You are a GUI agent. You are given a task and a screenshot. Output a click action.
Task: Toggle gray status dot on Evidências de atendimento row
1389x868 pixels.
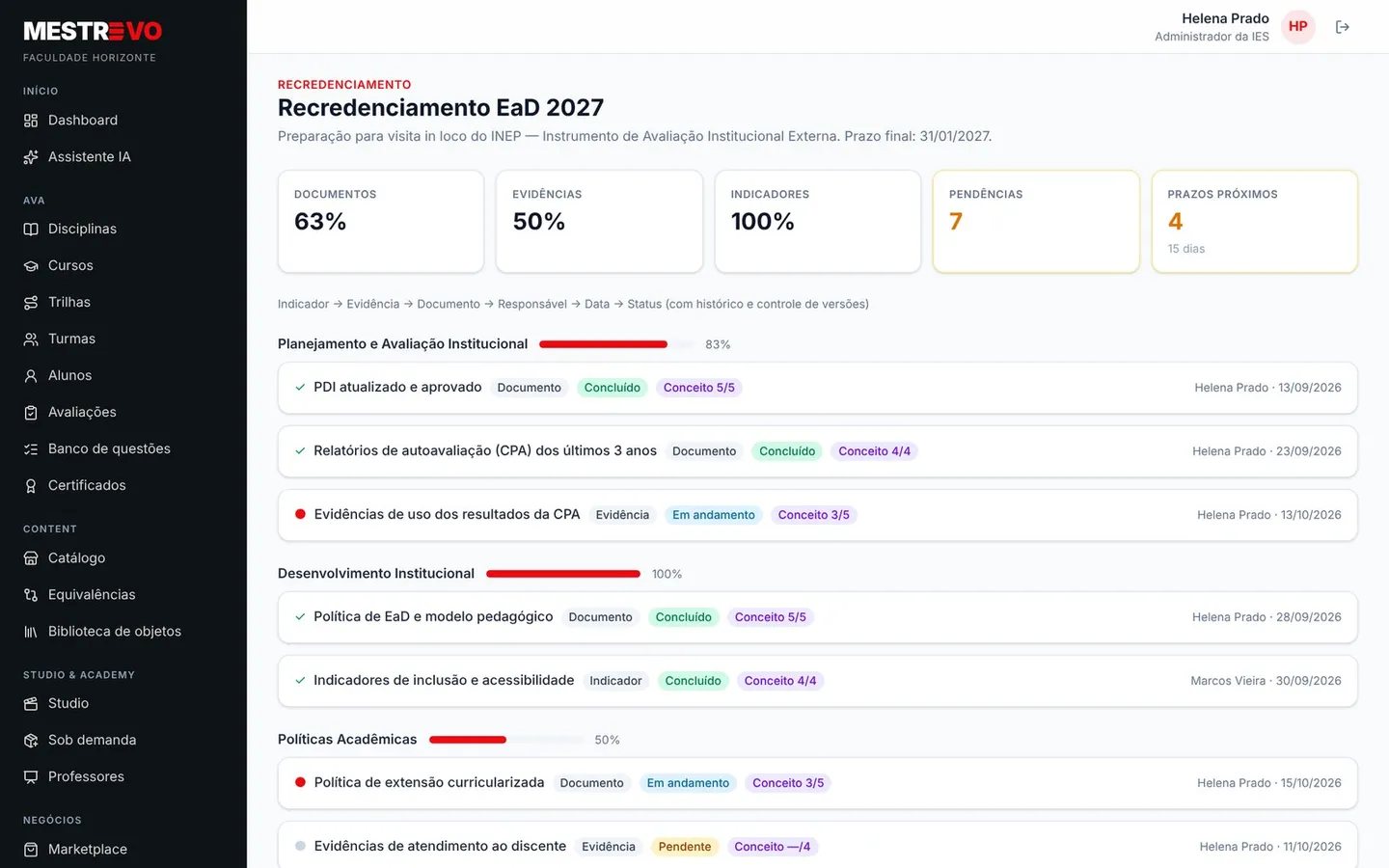300,847
